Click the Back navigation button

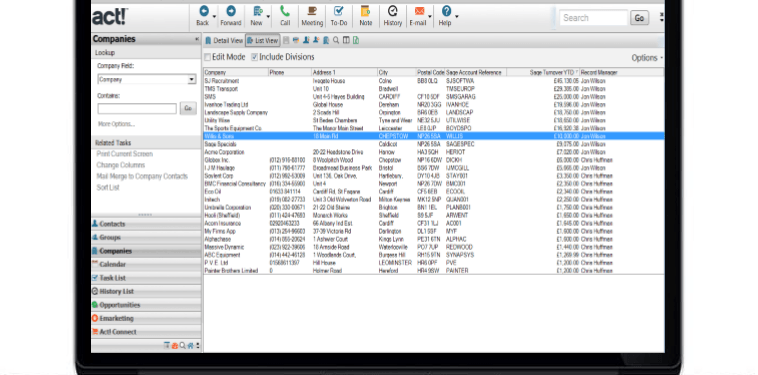[203, 16]
